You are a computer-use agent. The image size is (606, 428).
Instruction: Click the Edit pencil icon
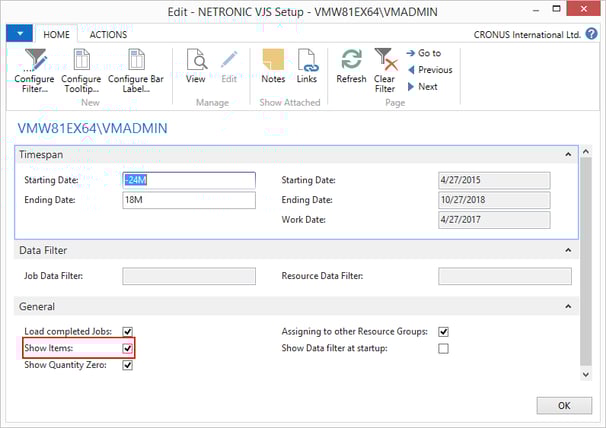click(x=229, y=66)
